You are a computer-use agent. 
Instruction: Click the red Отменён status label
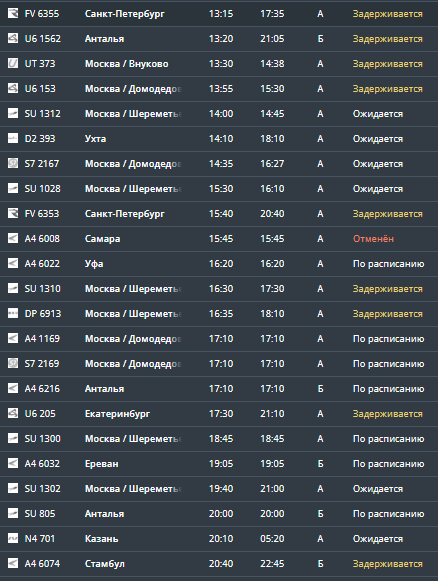pyautogui.click(x=373, y=239)
